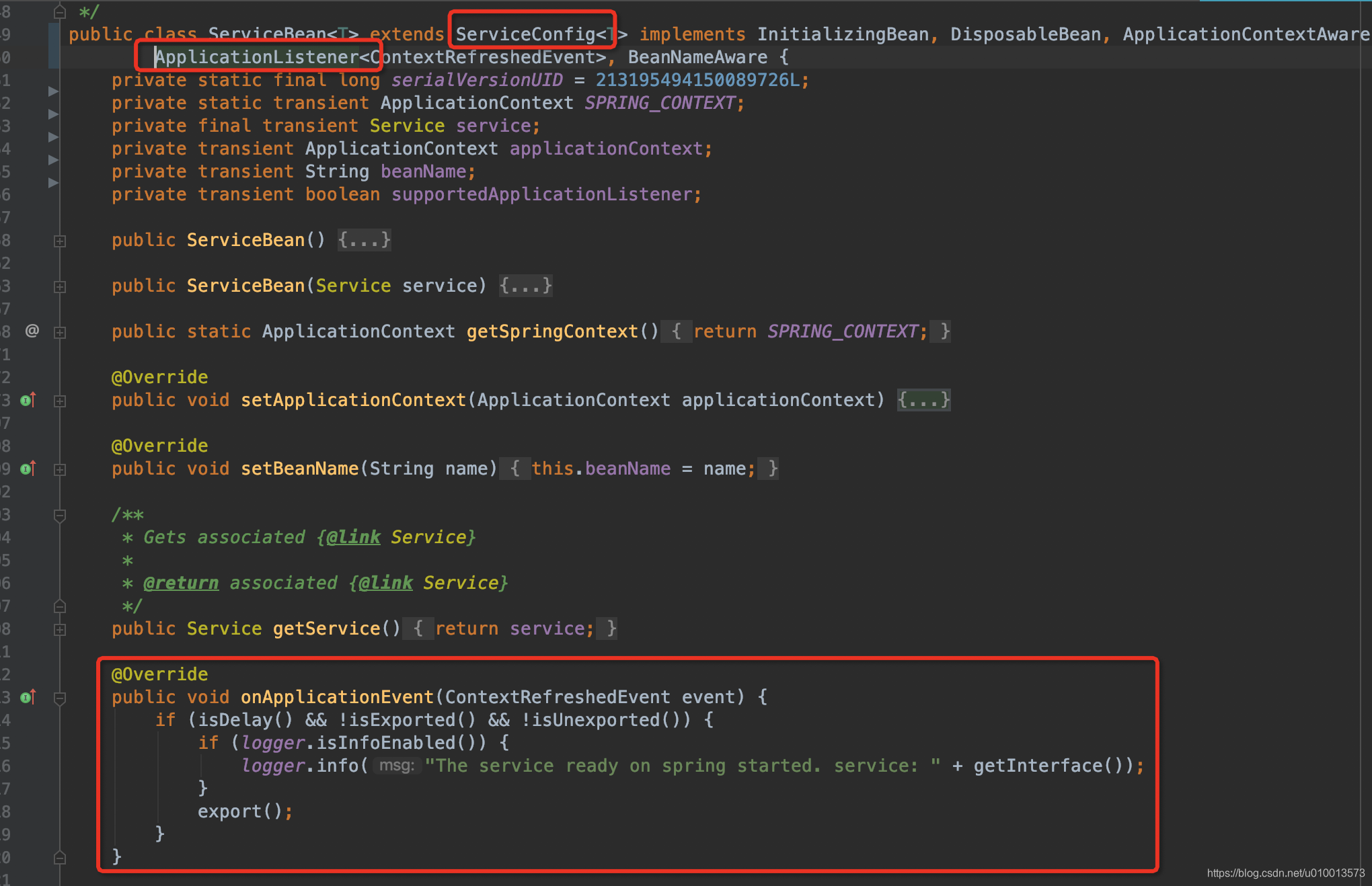The image size is (1372, 886).
Task: Collapse onApplicationEvent method via gutter fold toggle
Action: coord(60,698)
